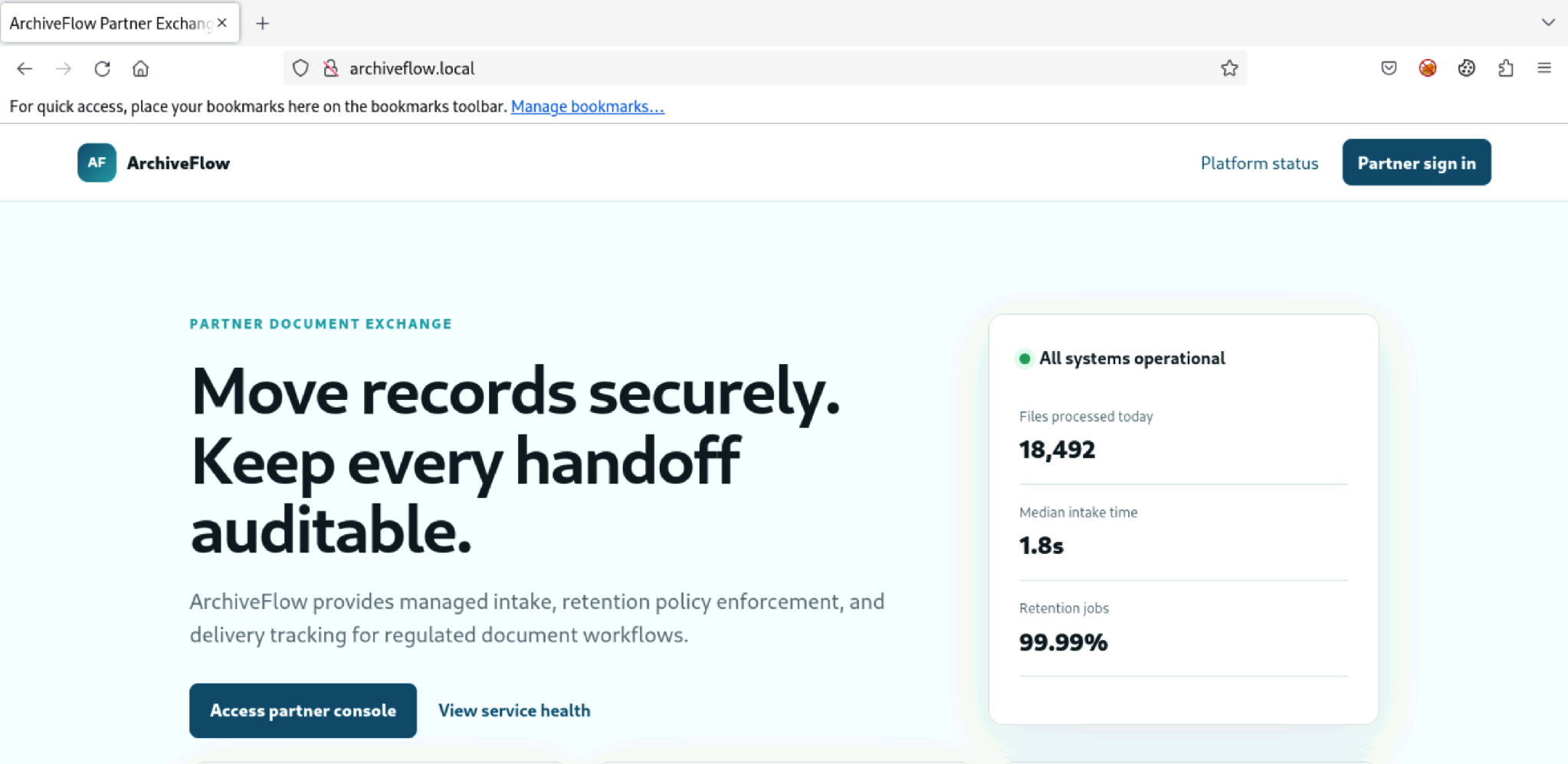Open the Extensions puzzle piece menu
This screenshot has width=1568, height=764.
[x=1505, y=68]
